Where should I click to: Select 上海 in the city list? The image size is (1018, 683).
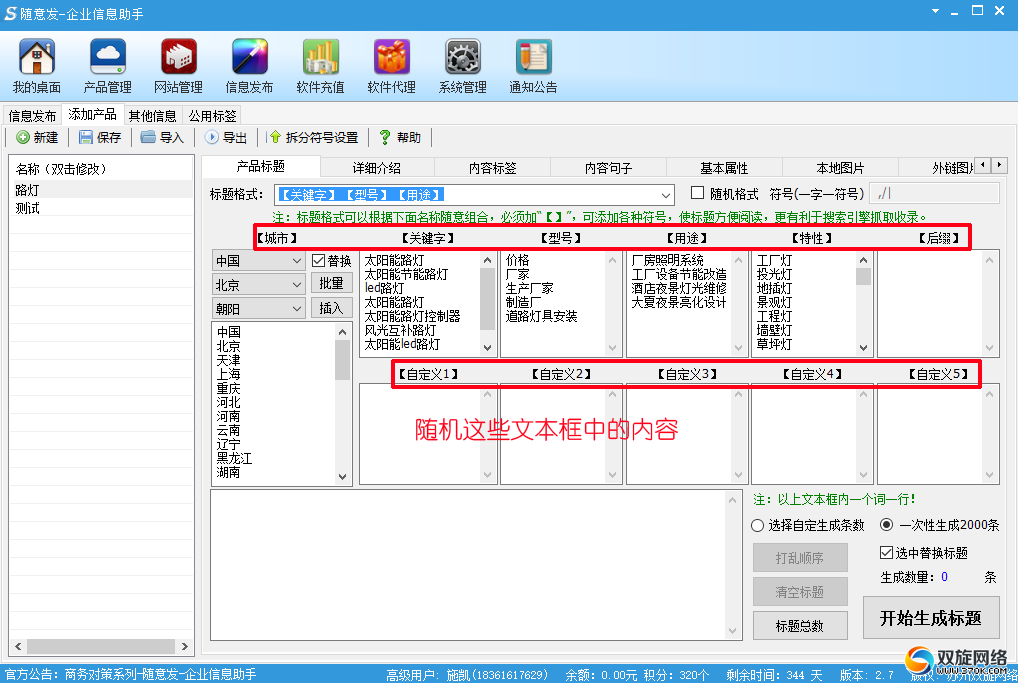(x=229, y=374)
